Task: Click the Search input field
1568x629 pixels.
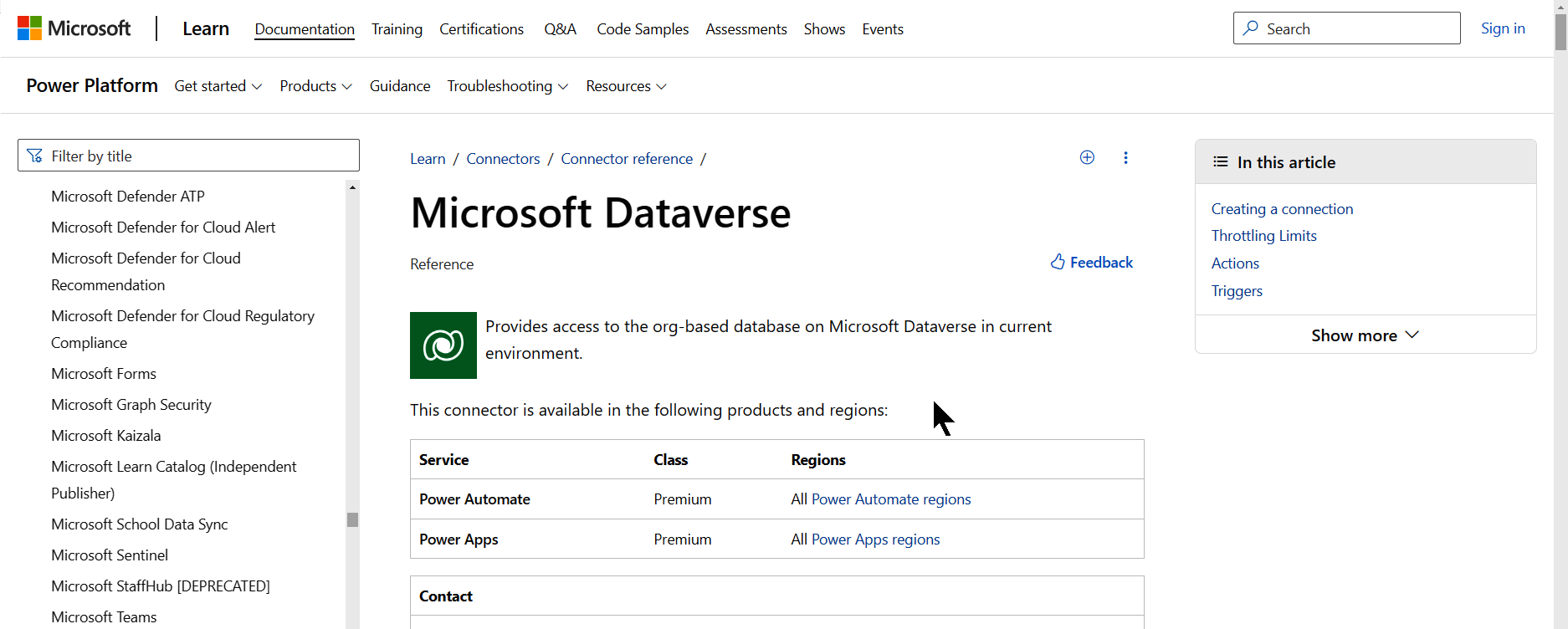Action: (x=1346, y=28)
